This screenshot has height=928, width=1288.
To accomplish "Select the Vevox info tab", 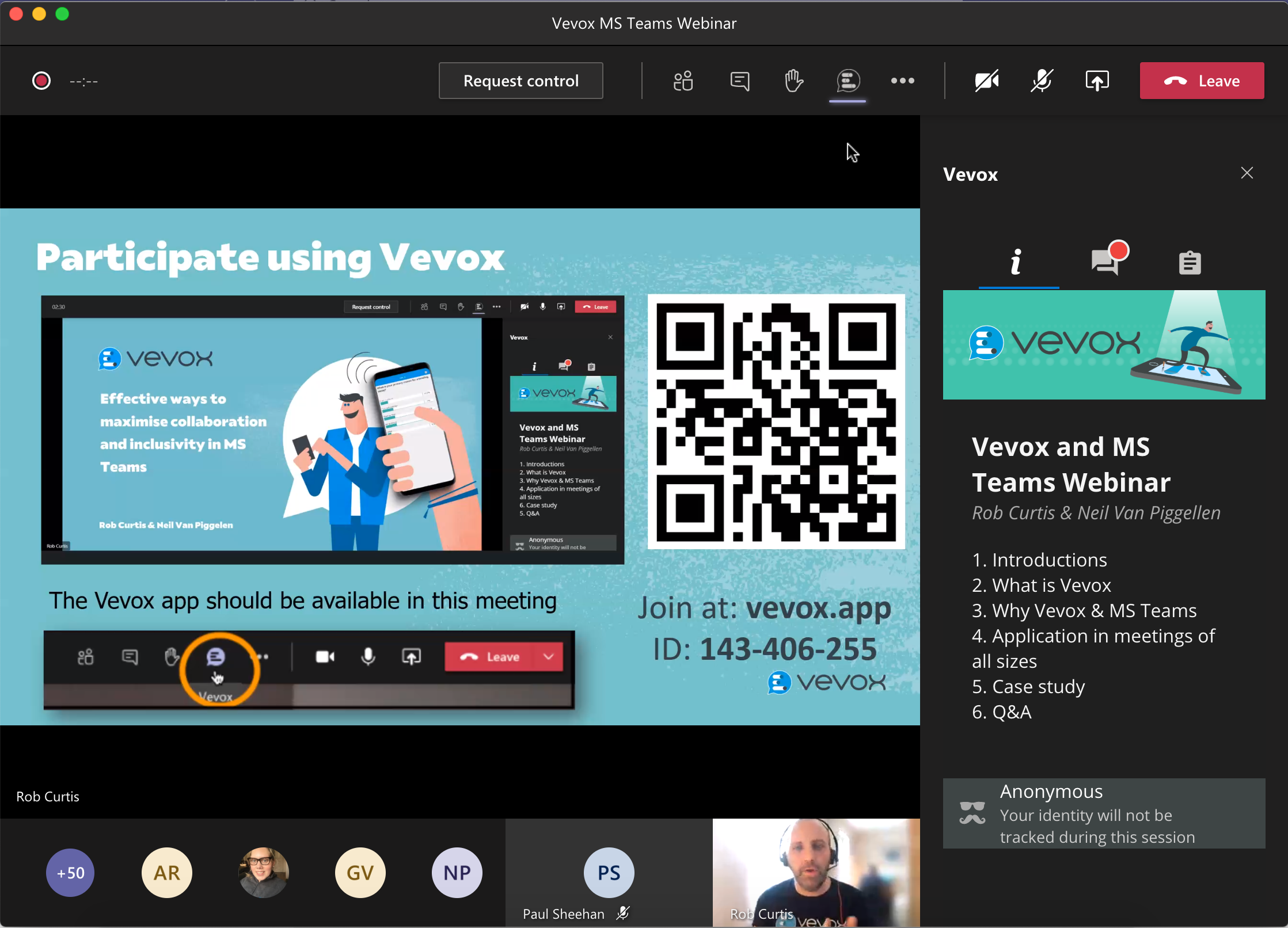I will (1017, 263).
